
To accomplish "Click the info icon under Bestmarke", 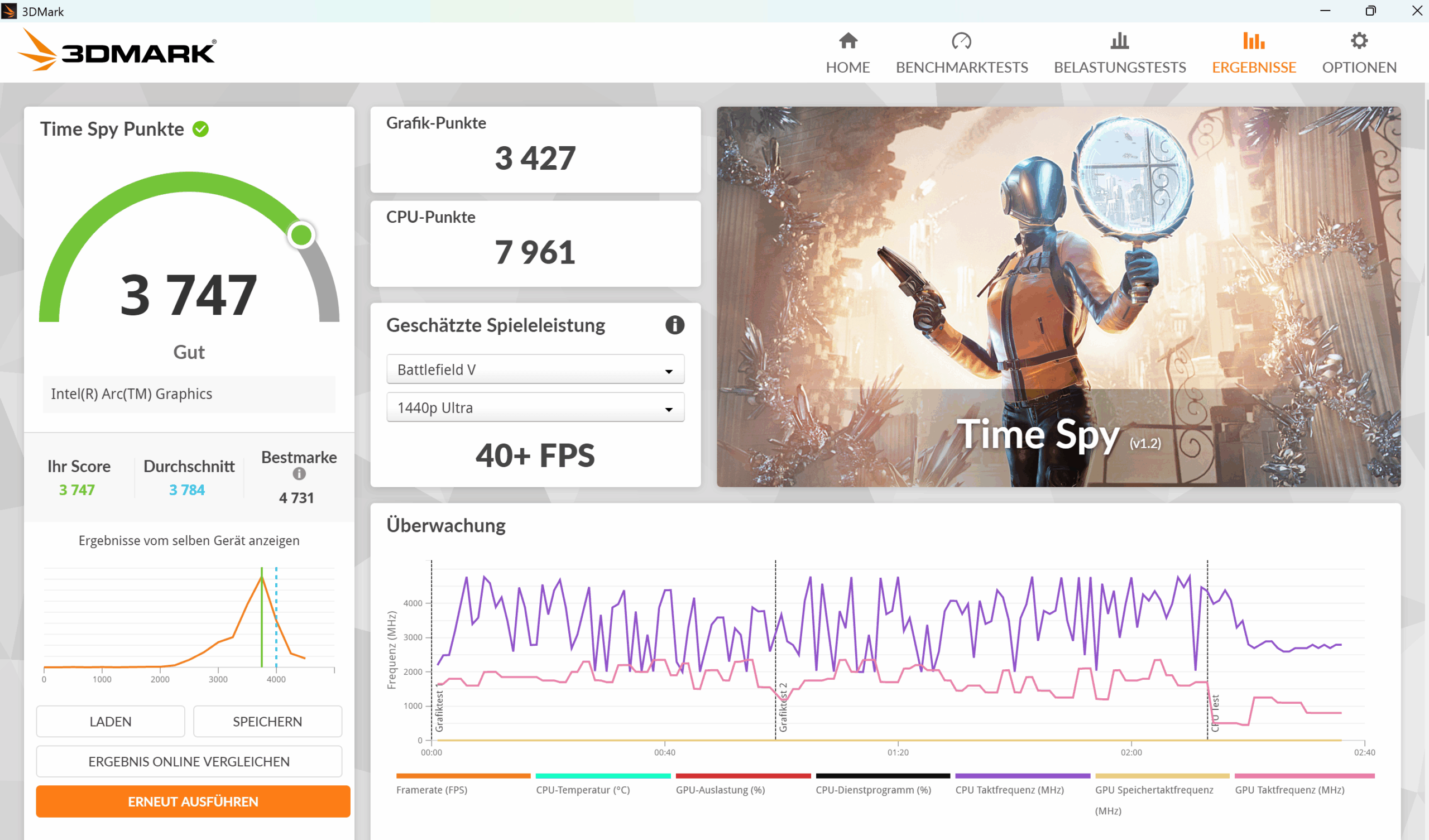I will [x=299, y=474].
